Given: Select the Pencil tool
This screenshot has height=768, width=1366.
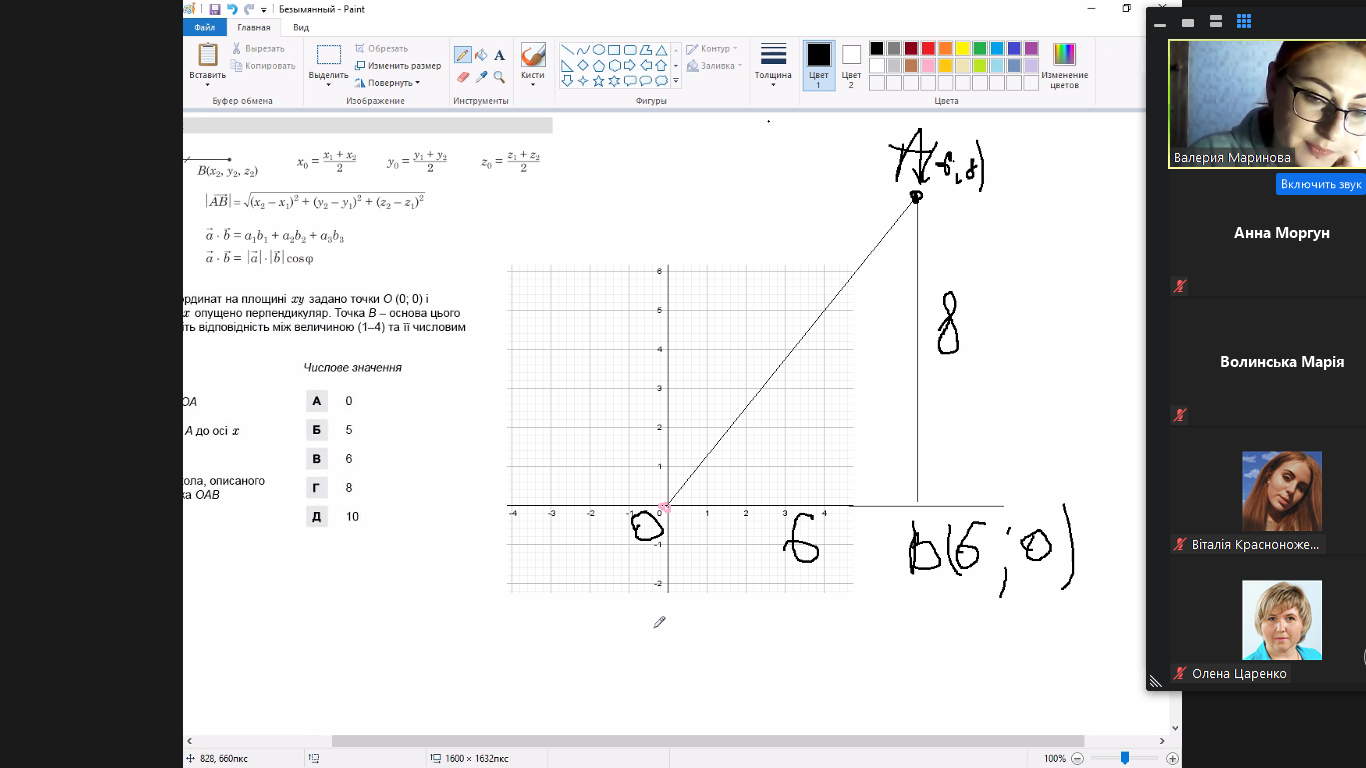Looking at the screenshot, I should (x=463, y=55).
